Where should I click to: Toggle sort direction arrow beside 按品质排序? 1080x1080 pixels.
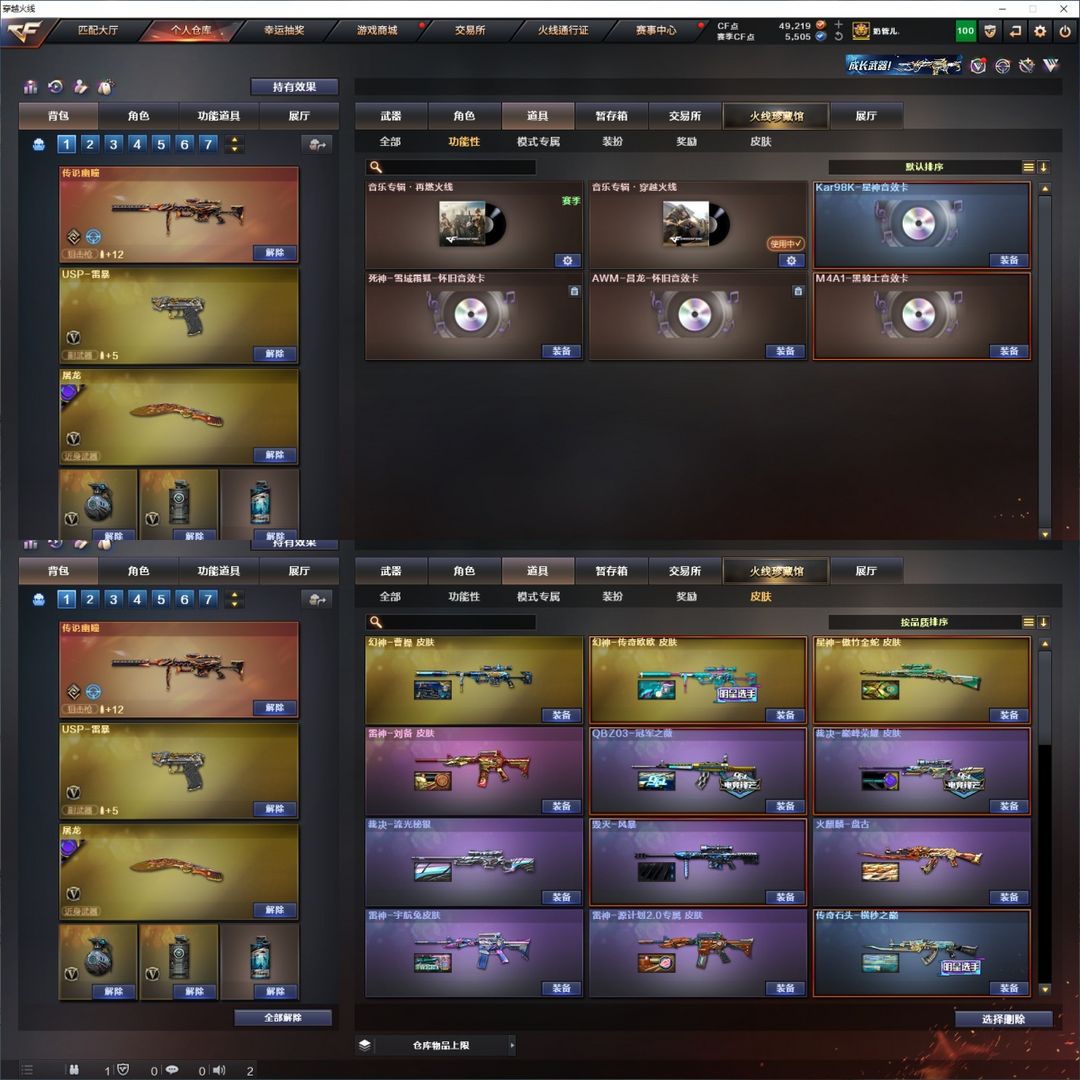pyautogui.click(x=1043, y=622)
